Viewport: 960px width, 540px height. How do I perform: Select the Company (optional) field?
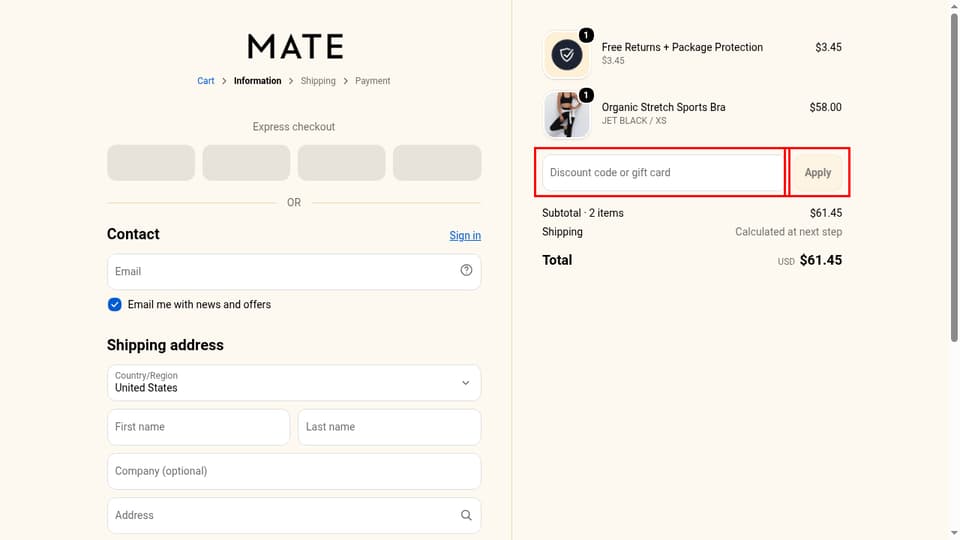pyautogui.click(x=294, y=471)
